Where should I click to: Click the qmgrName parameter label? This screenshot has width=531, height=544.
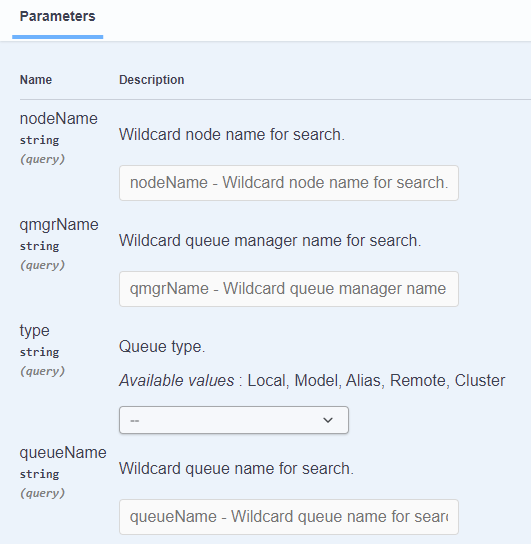(x=59, y=225)
